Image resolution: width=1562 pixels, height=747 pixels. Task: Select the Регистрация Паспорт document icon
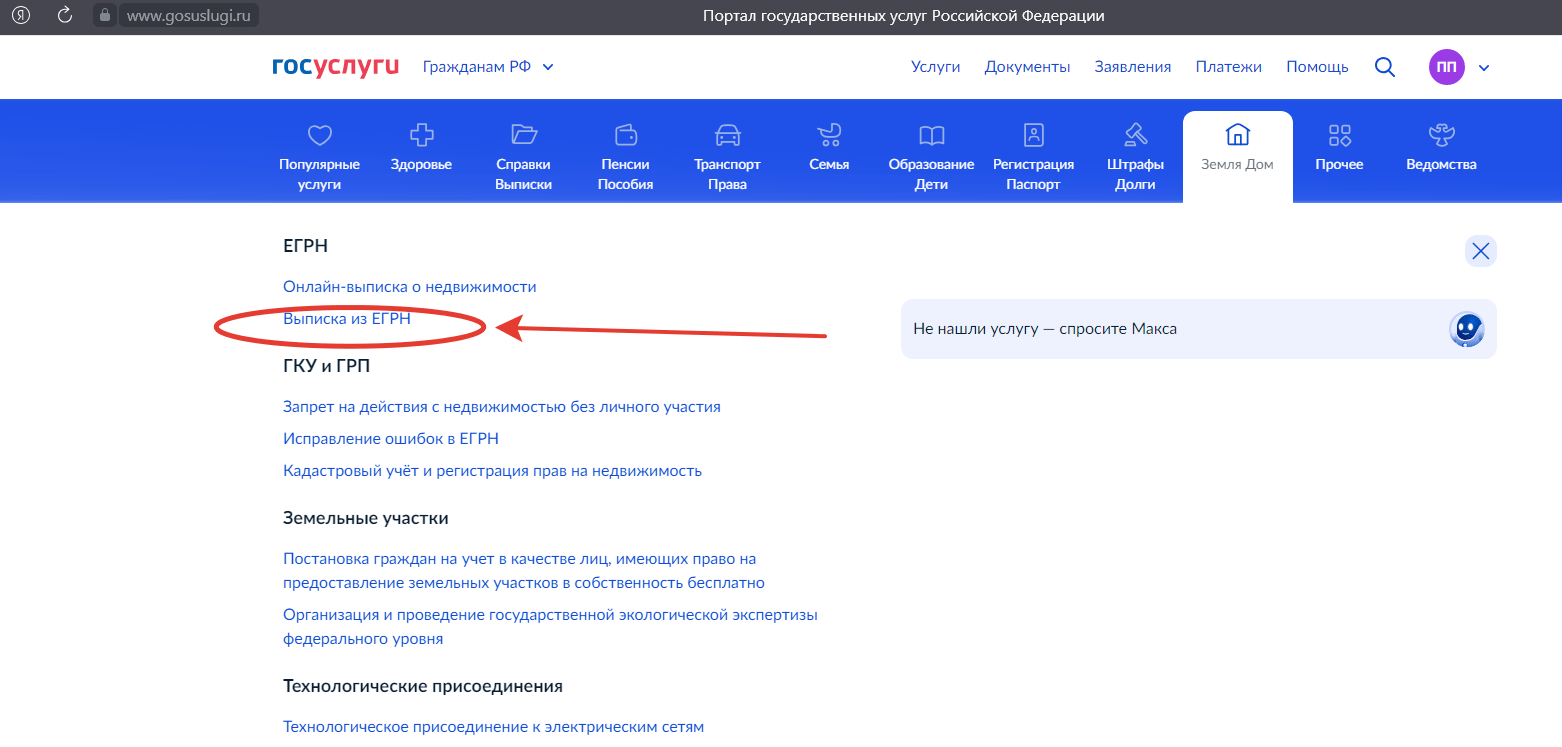tap(1033, 135)
